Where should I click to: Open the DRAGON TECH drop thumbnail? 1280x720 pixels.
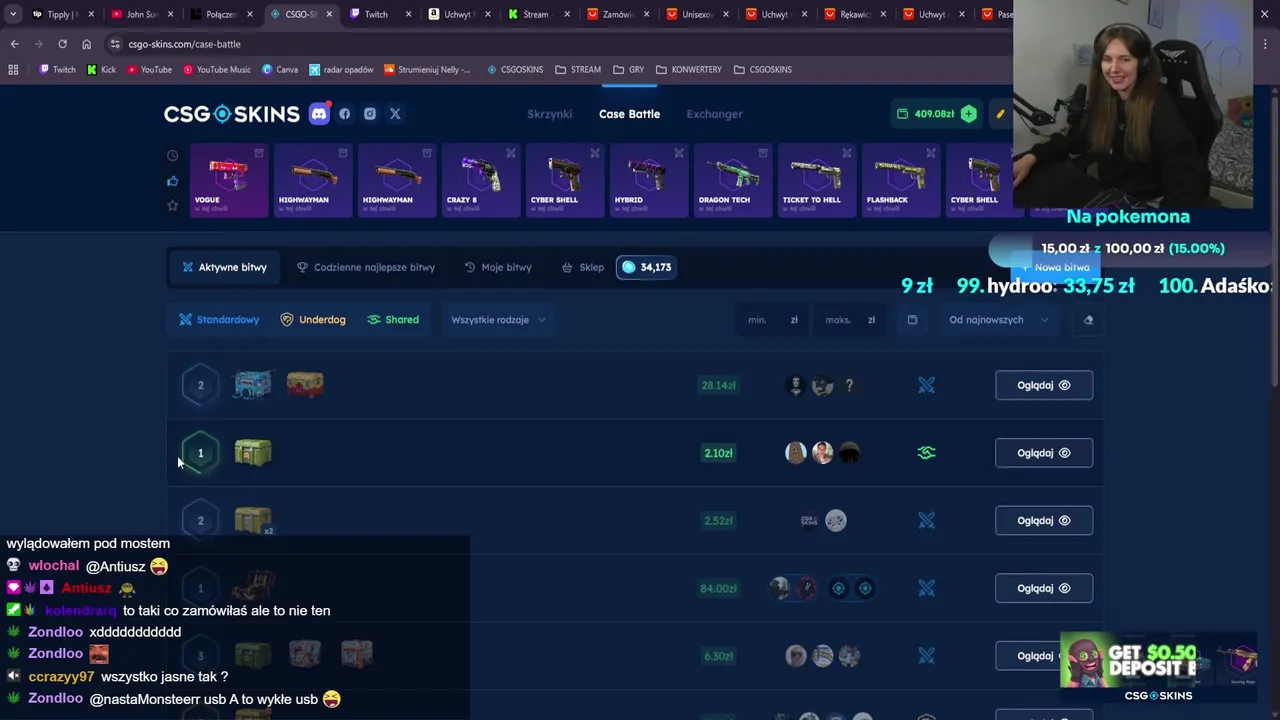(x=733, y=181)
